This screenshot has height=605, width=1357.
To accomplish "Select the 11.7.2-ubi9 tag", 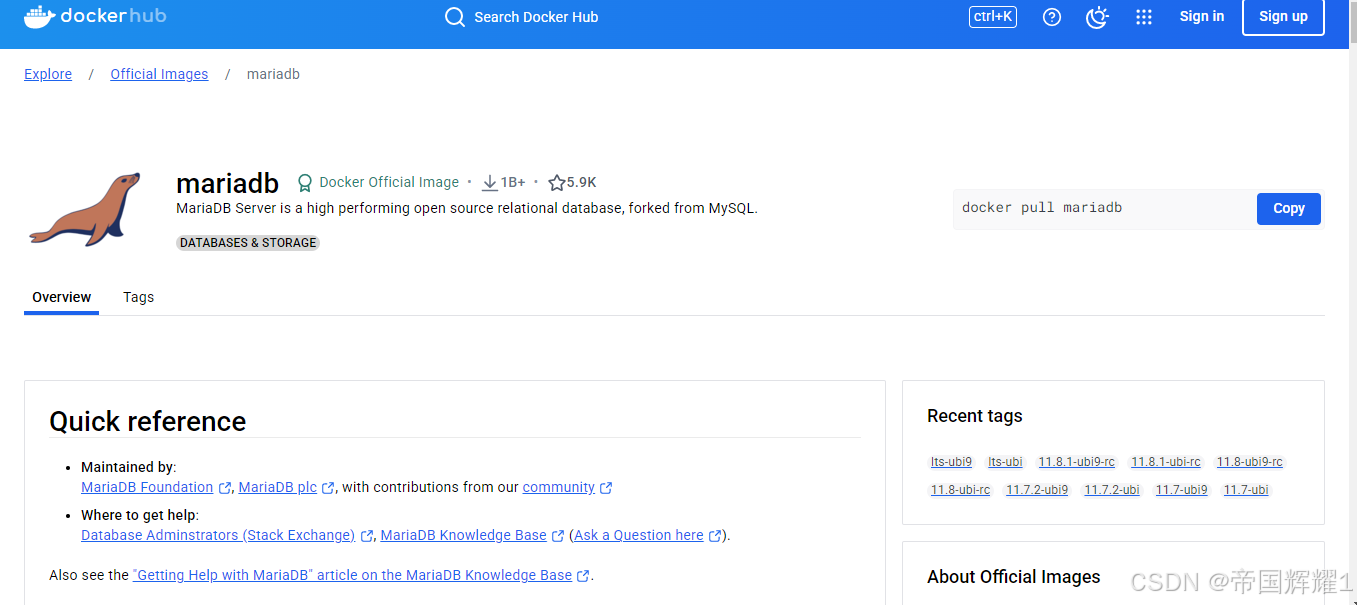I will [x=1037, y=490].
